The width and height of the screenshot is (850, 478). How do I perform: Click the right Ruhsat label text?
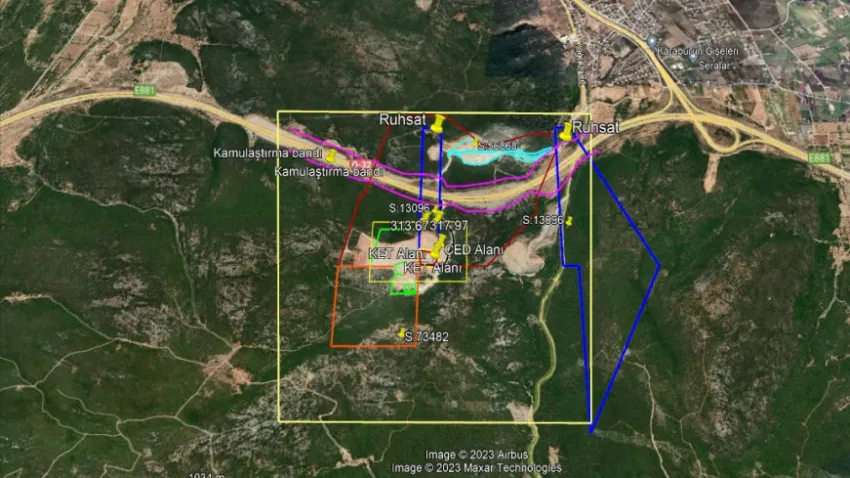597,127
